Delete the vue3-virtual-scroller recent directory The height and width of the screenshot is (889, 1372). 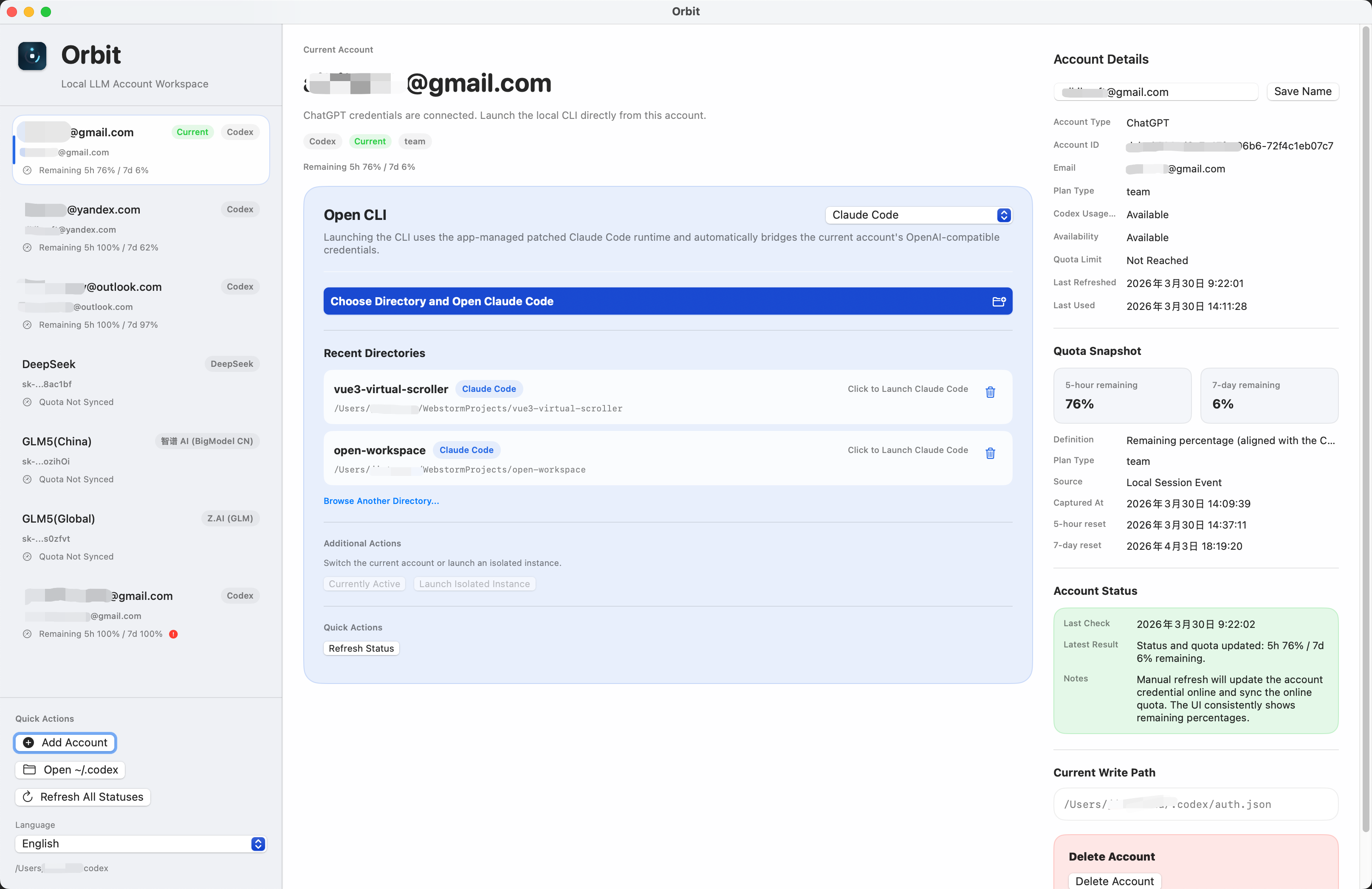click(x=990, y=392)
